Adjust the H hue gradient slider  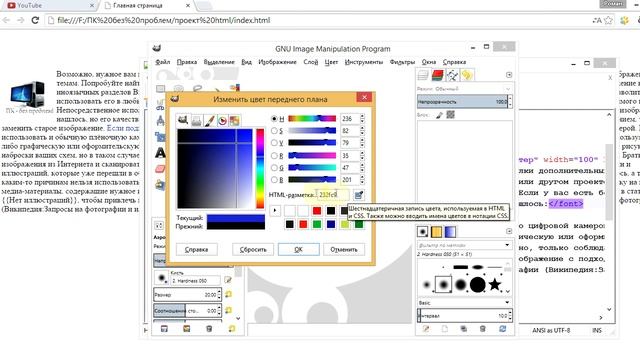coord(312,119)
